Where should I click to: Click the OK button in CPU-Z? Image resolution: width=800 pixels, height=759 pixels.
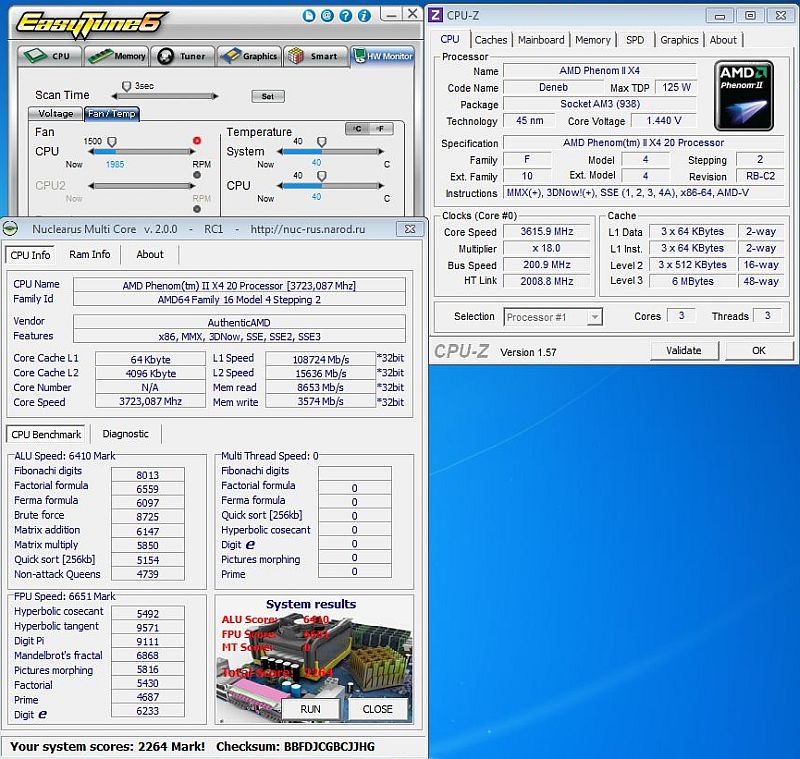point(759,351)
